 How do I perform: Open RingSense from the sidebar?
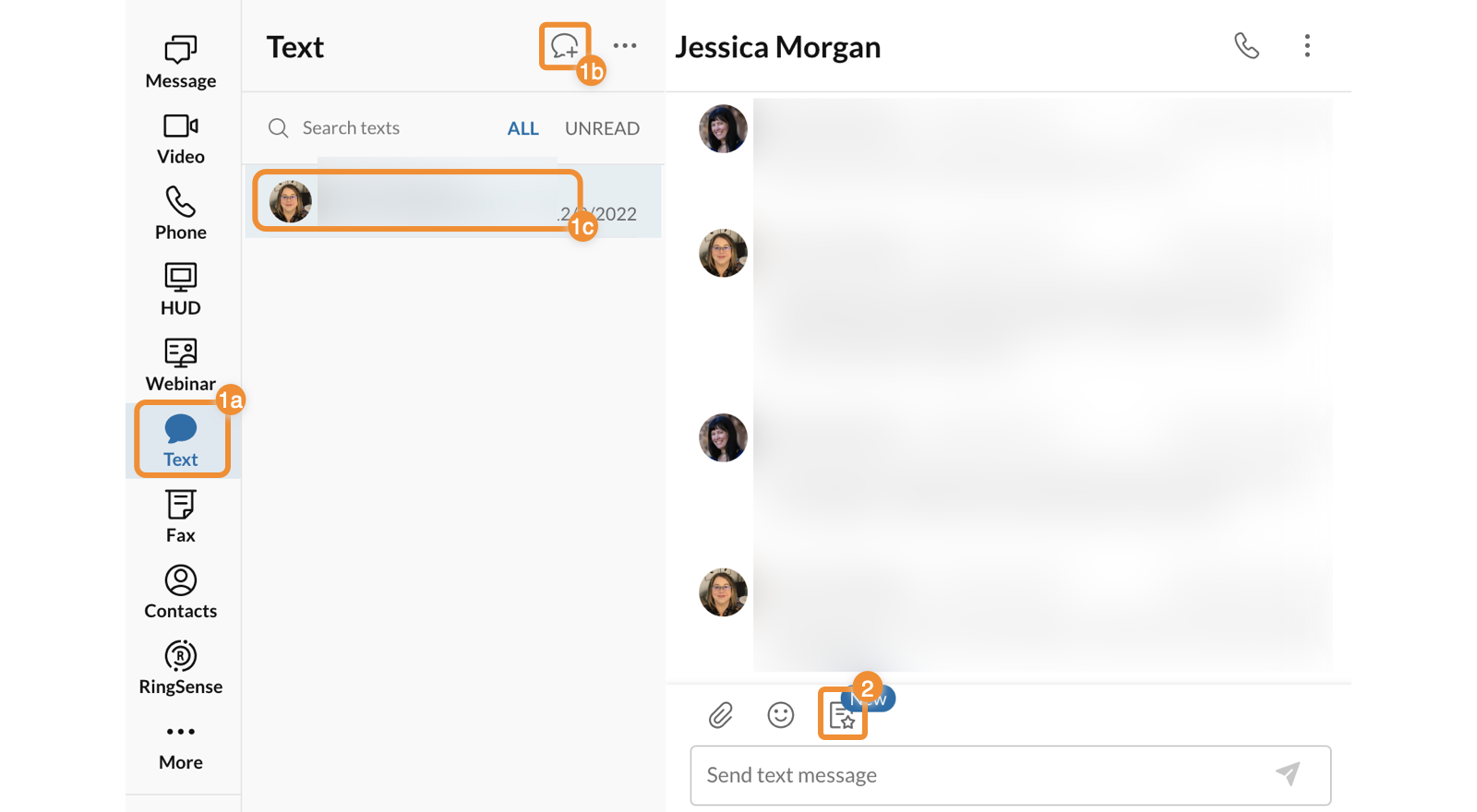181,667
